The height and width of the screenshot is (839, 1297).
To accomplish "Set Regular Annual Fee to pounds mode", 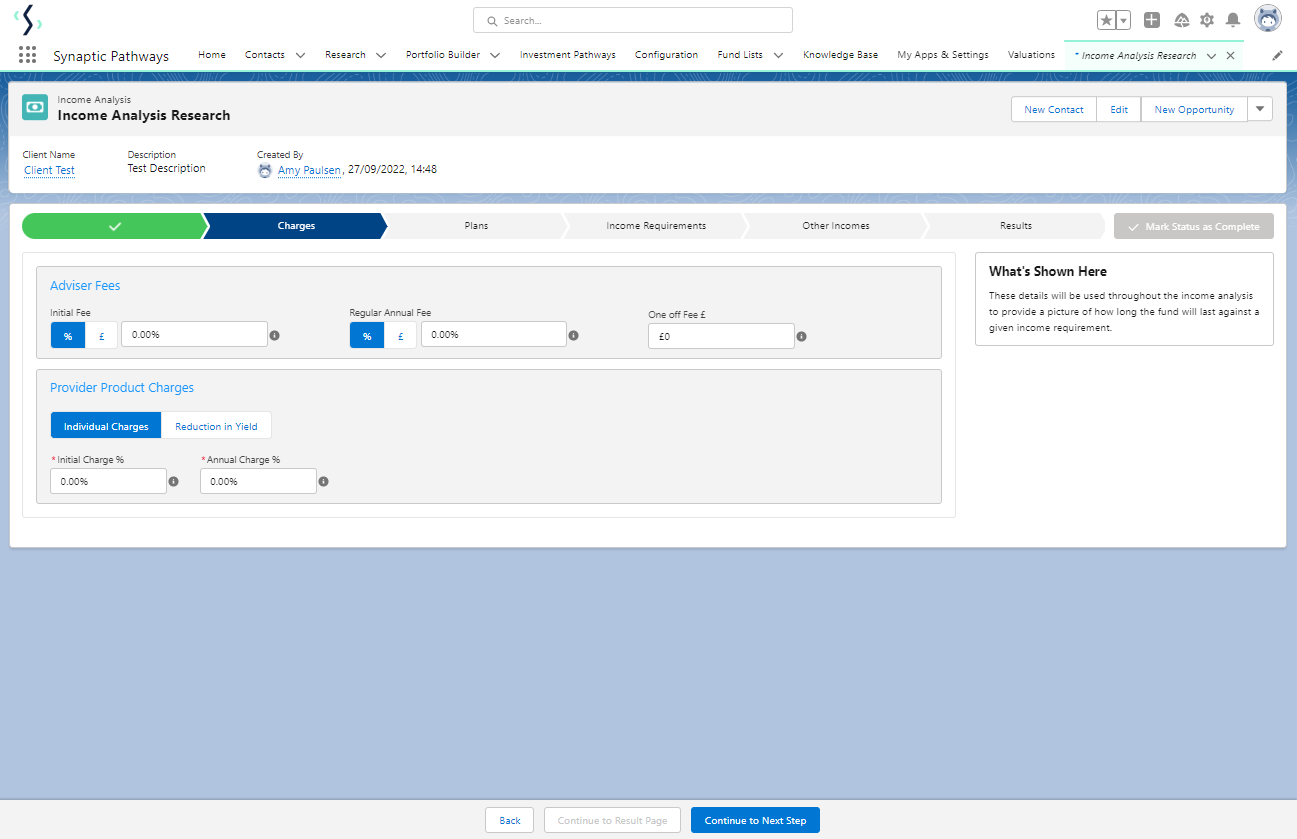I will pos(400,335).
